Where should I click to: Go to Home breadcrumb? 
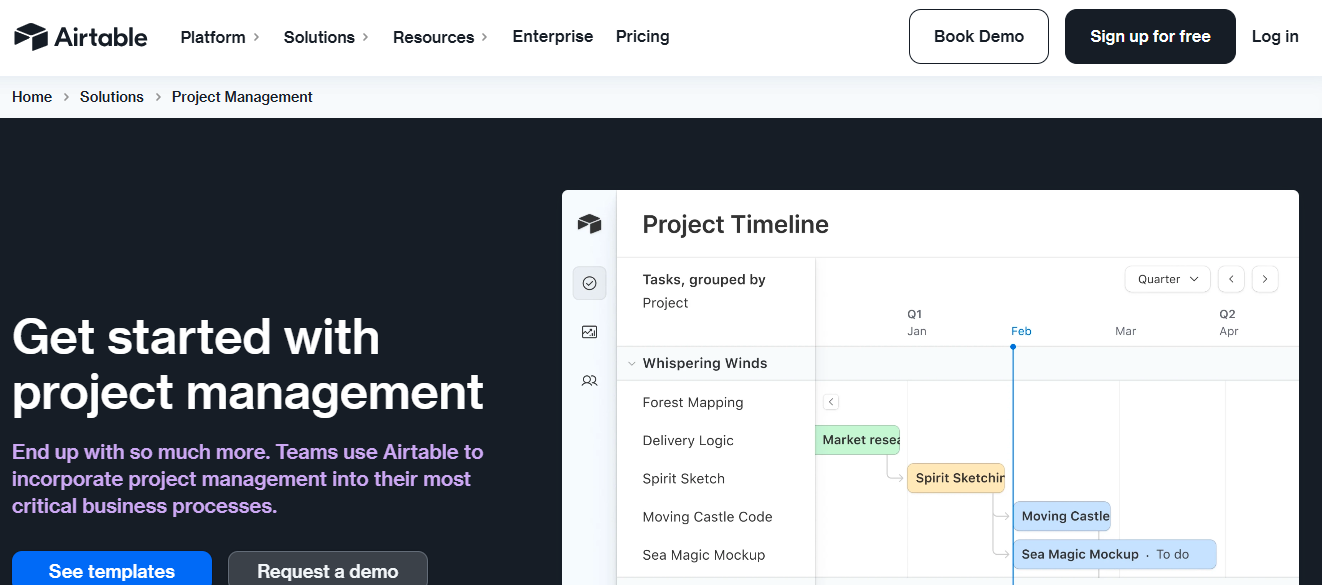tap(32, 97)
